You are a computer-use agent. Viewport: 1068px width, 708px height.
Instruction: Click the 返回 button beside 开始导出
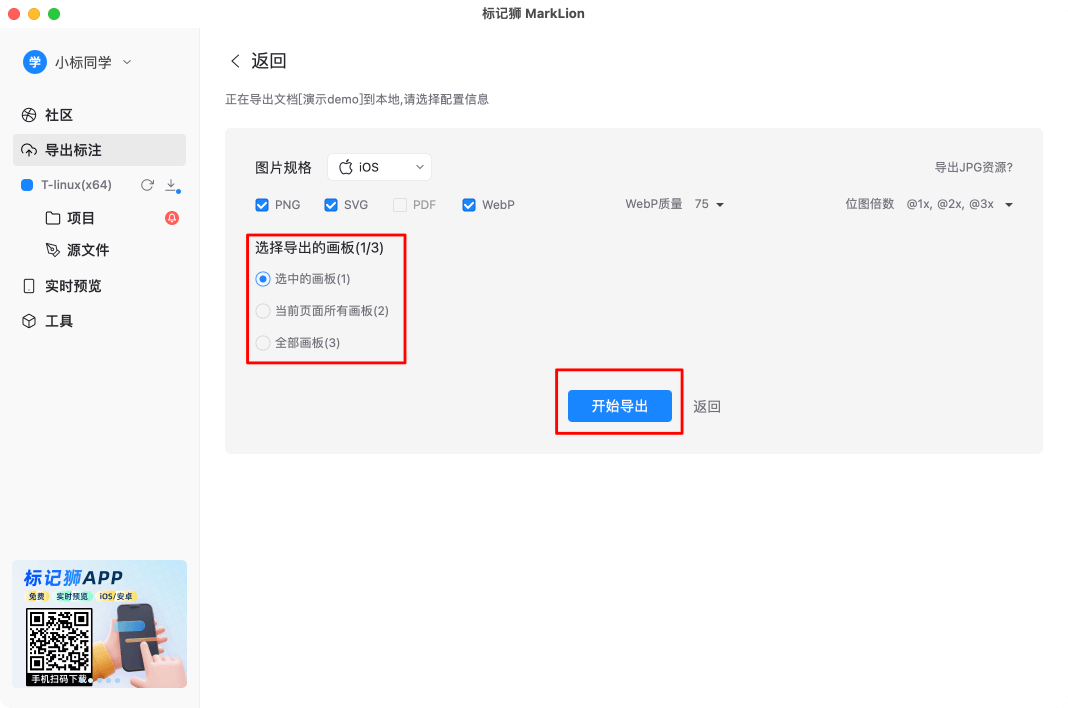[707, 405]
